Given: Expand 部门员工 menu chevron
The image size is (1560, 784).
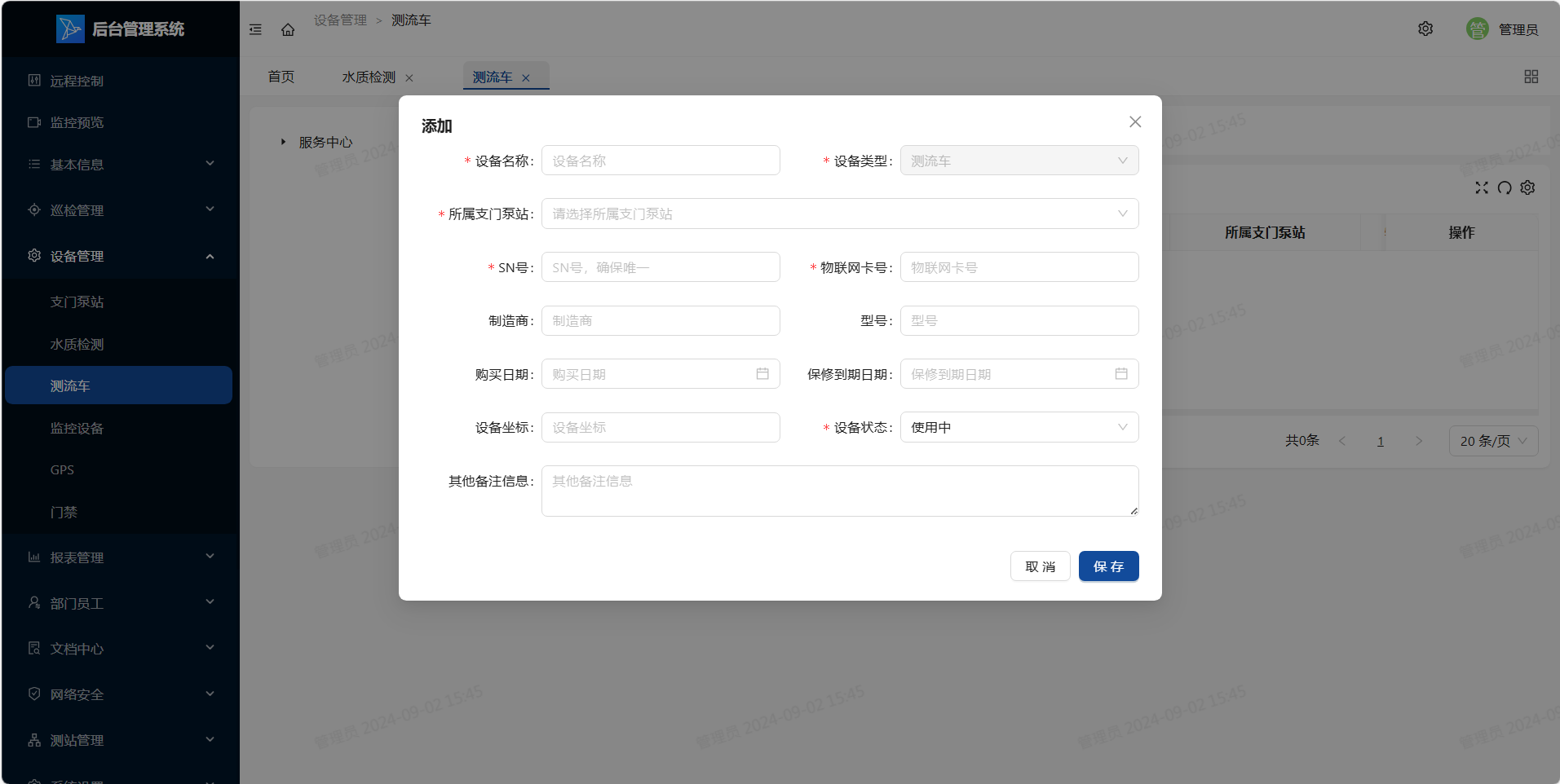Looking at the screenshot, I should [x=210, y=602].
